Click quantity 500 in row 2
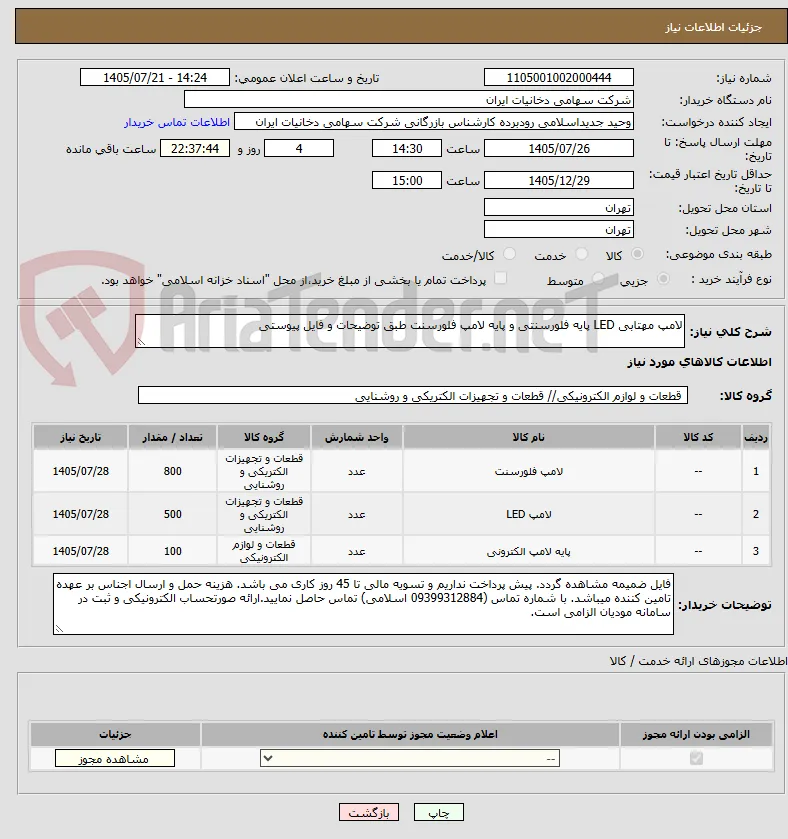This screenshot has height=839, width=788. [172, 514]
